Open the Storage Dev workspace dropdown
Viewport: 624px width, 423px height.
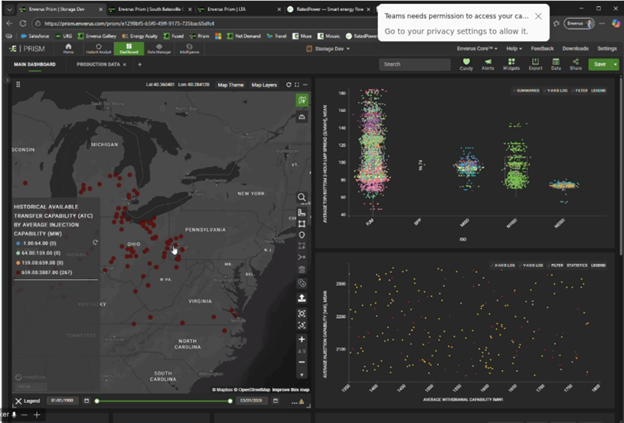click(x=328, y=49)
